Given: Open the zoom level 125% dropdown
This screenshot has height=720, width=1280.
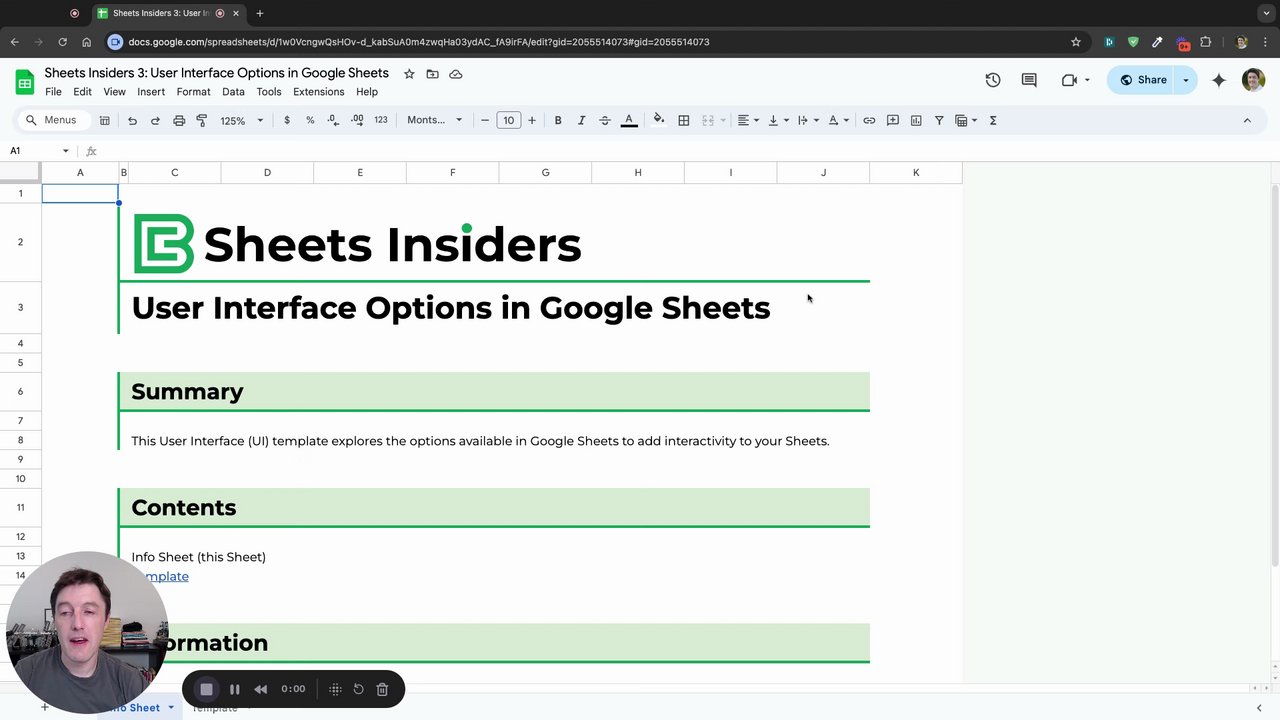Looking at the screenshot, I should click(x=242, y=120).
